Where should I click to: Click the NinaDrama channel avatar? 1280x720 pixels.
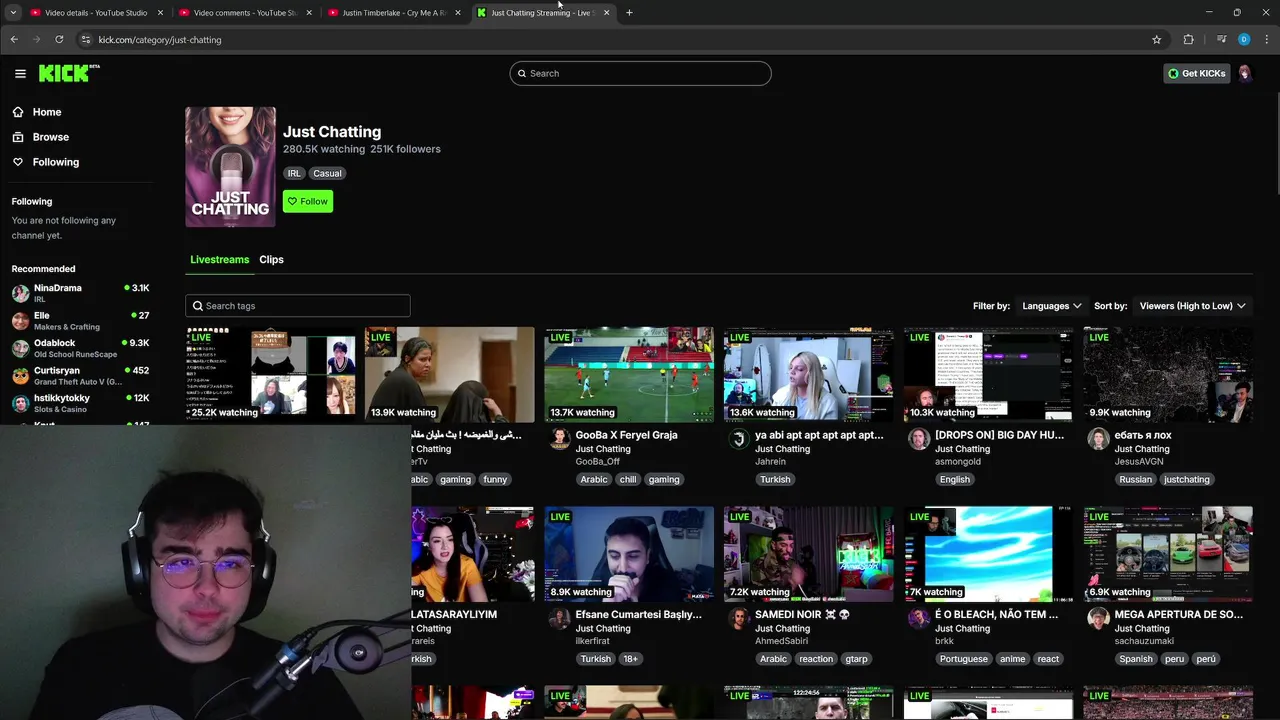(20, 293)
